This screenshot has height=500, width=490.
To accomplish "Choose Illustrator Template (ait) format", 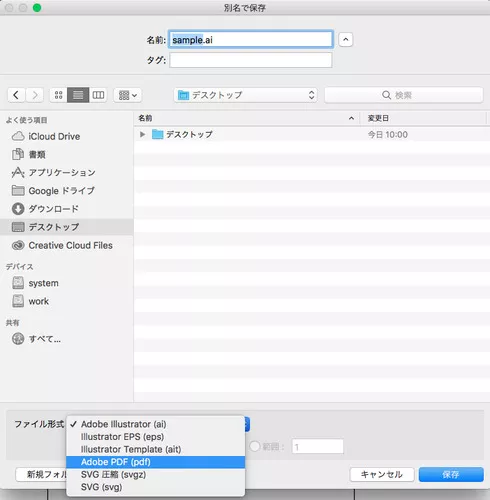I will click(x=155, y=449).
